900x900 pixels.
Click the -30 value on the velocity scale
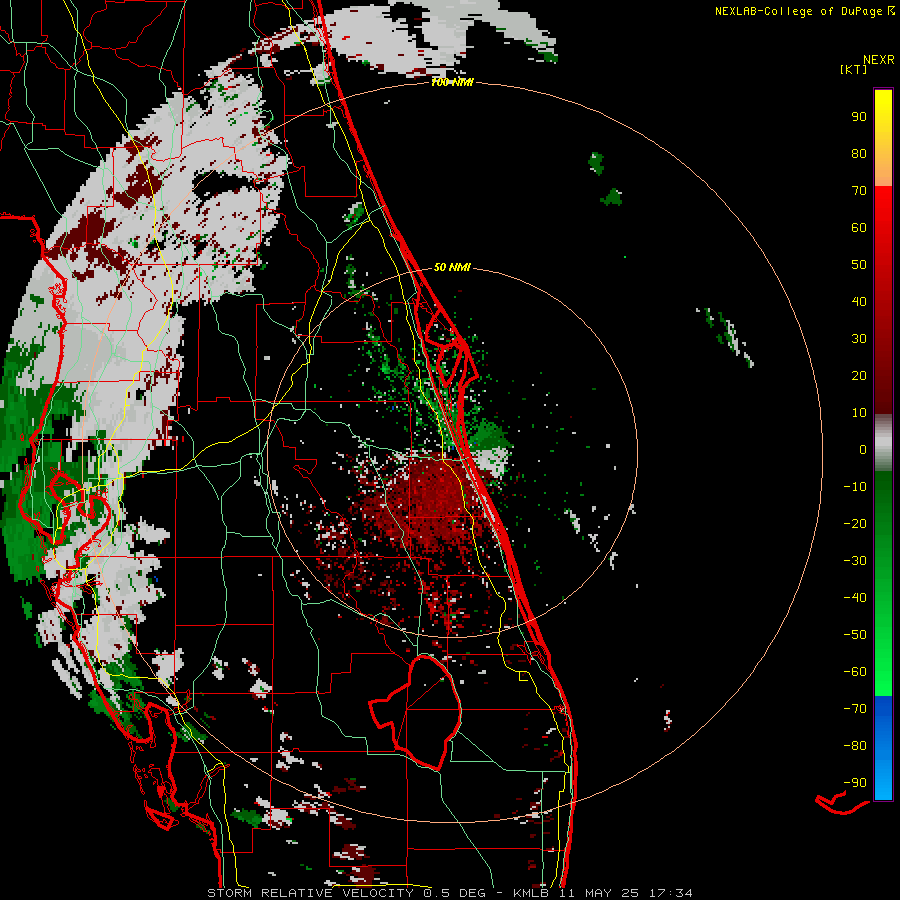pos(855,561)
